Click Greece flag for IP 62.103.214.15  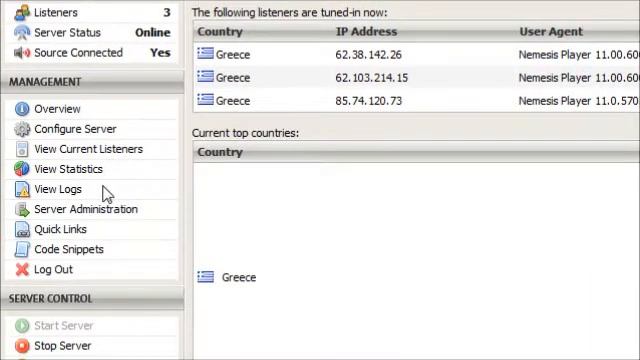click(x=205, y=76)
